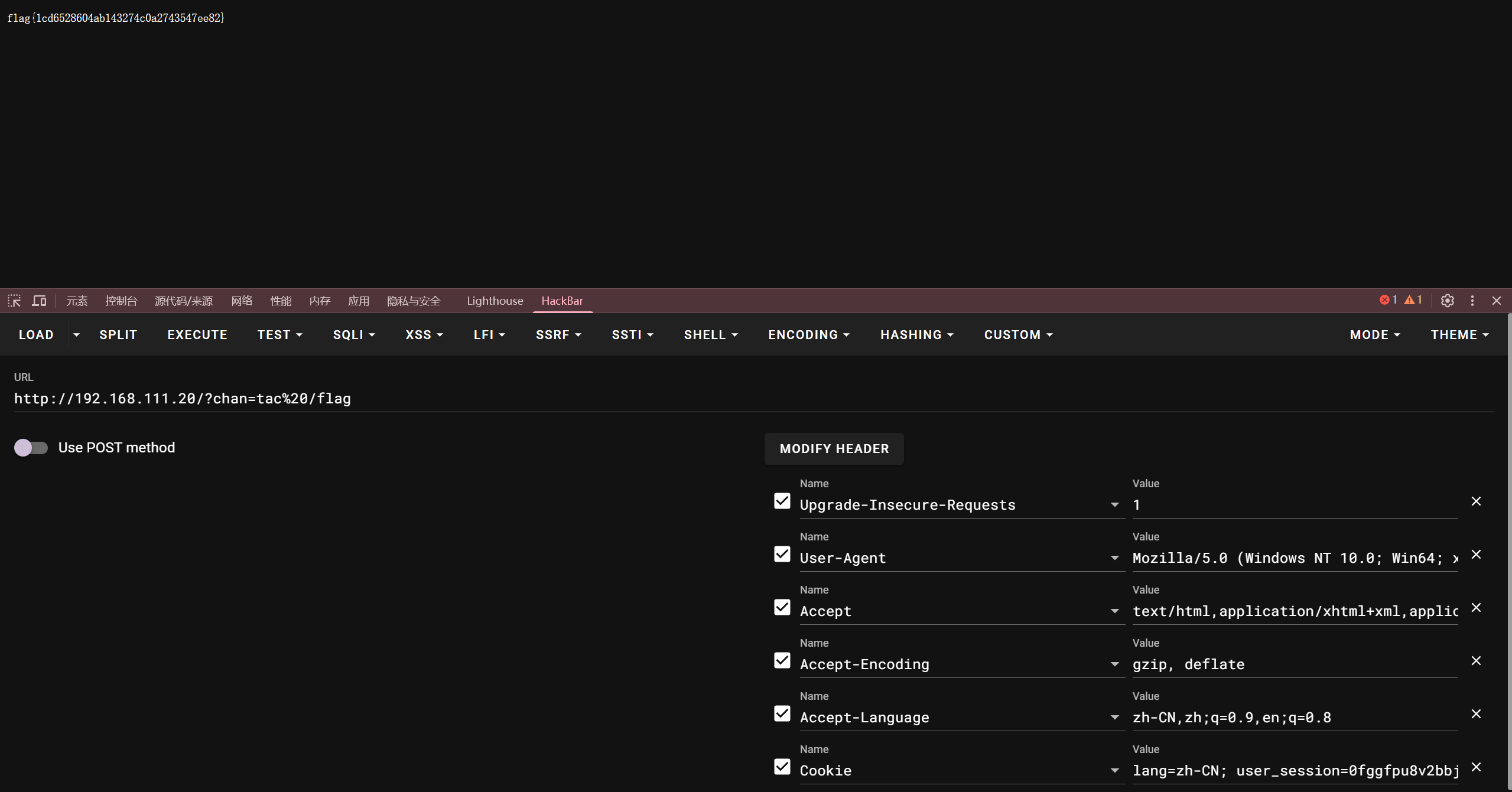The height and width of the screenshot is (792, 1512).
Task: Expand the SQLI dropdown menu
Action: pos(354,335)
